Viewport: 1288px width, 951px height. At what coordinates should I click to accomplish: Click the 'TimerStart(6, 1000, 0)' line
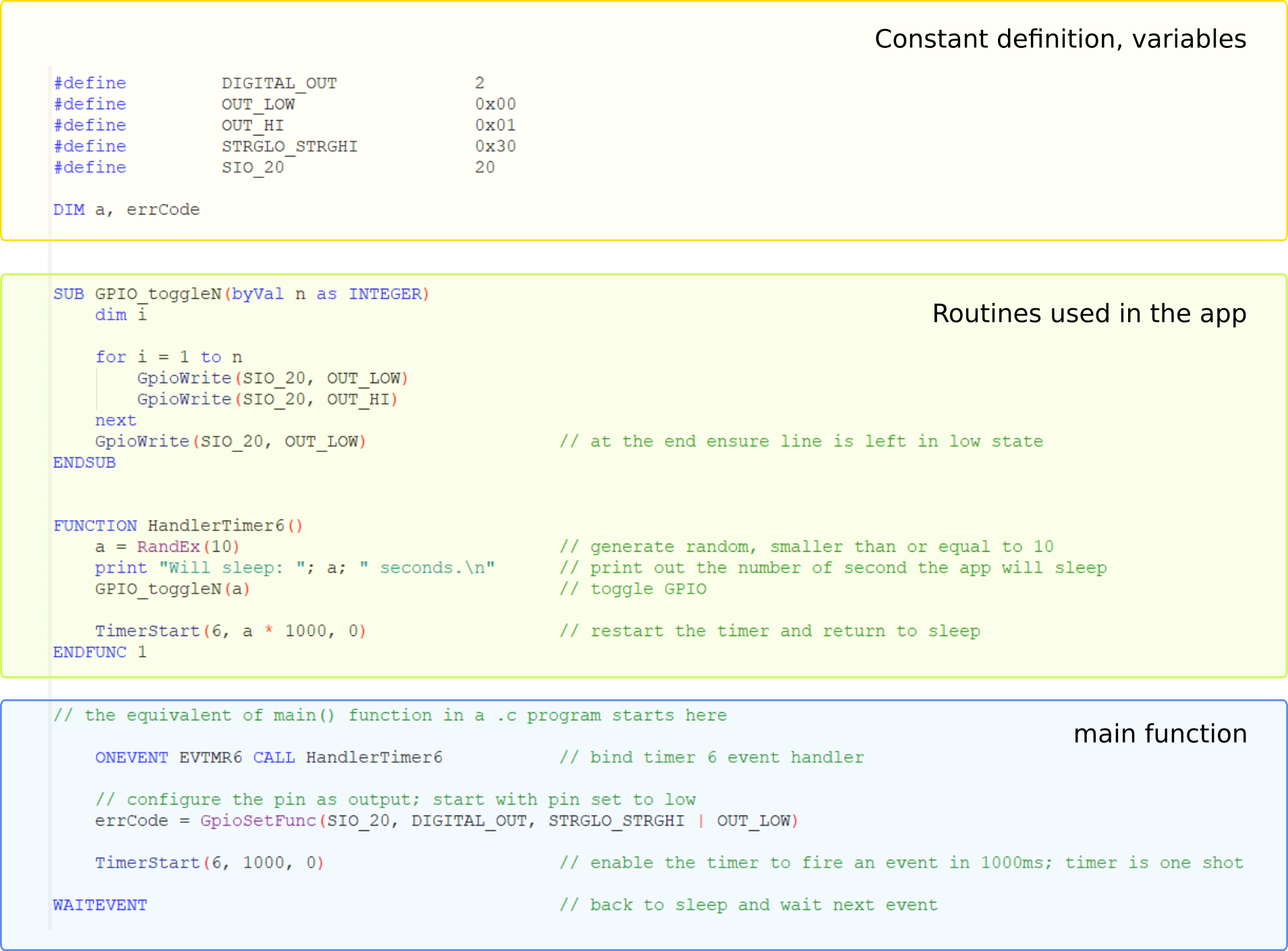point(210,863)
